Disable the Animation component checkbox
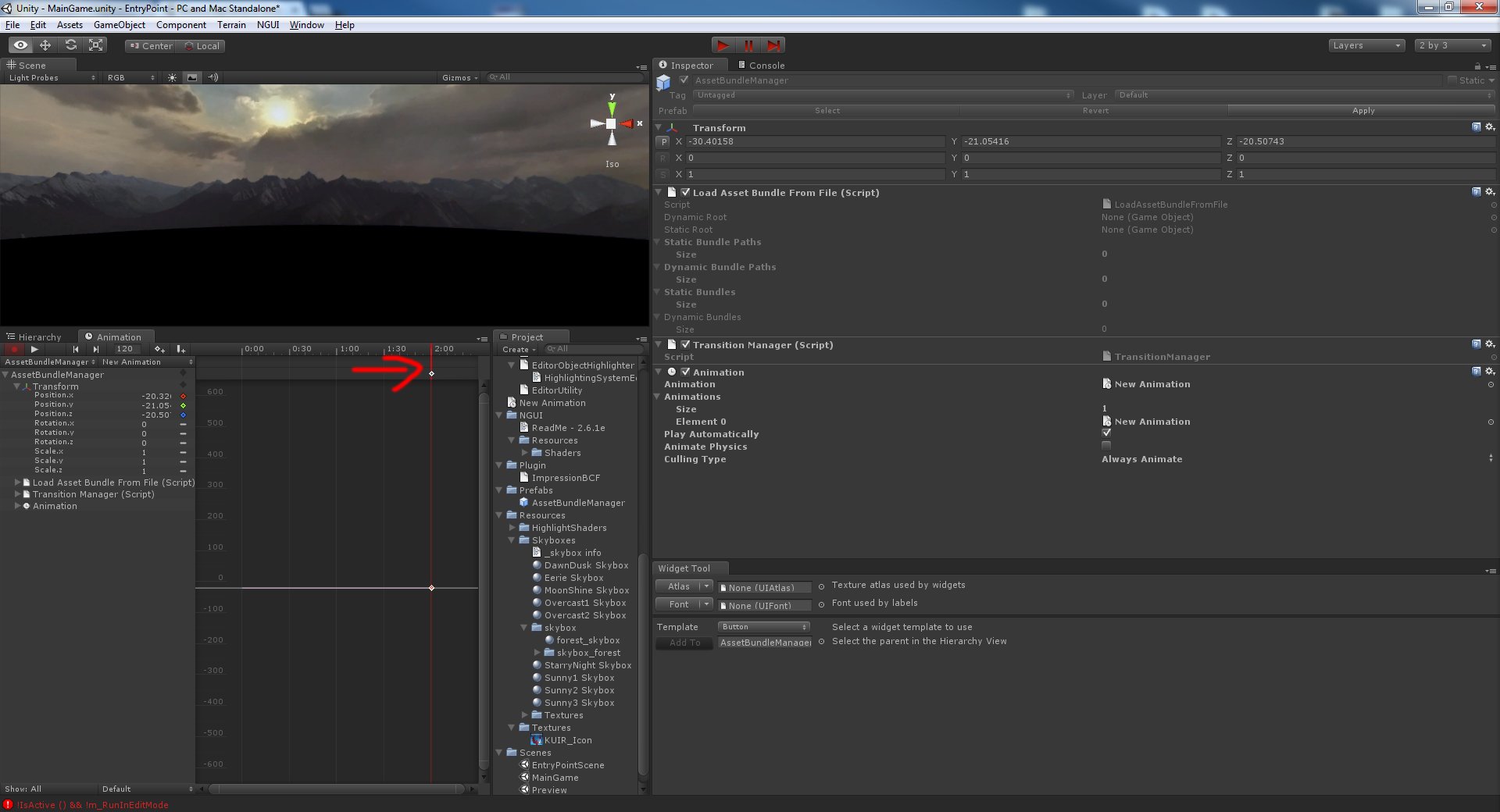Screen dimensions: 1500x812 point(685,372)
